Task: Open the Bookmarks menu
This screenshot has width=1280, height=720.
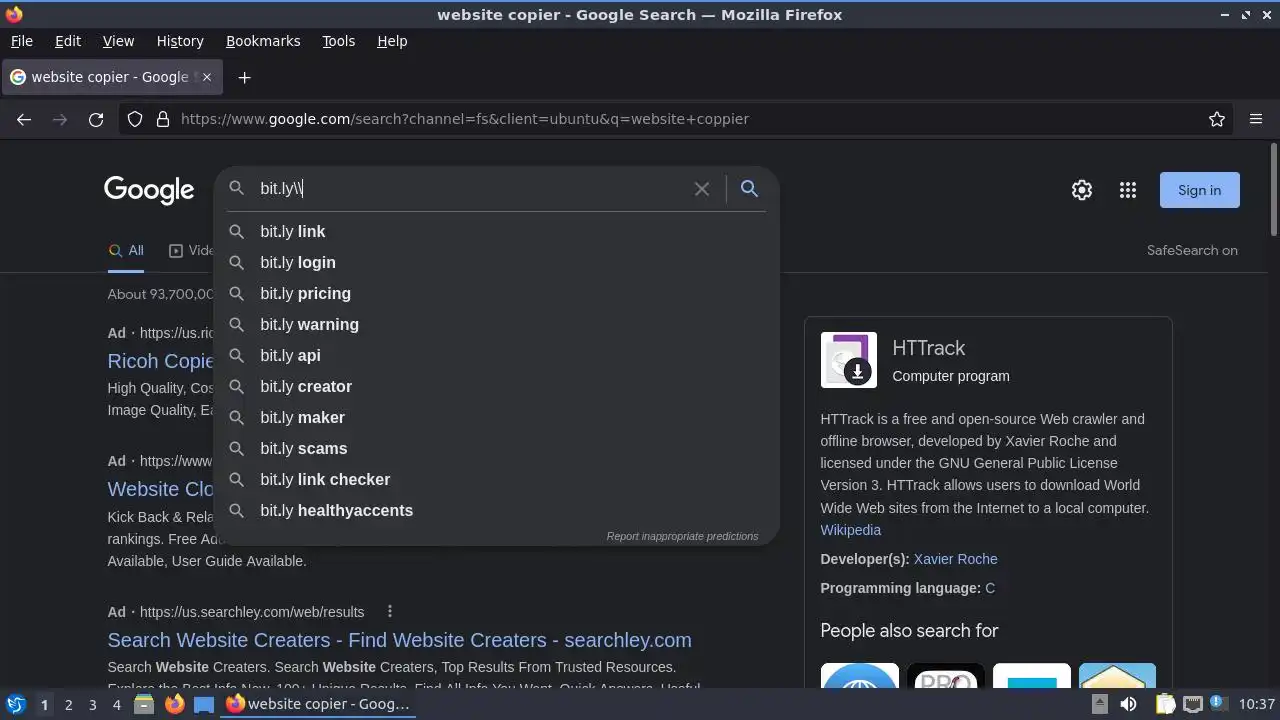Action: pos(263,41)
